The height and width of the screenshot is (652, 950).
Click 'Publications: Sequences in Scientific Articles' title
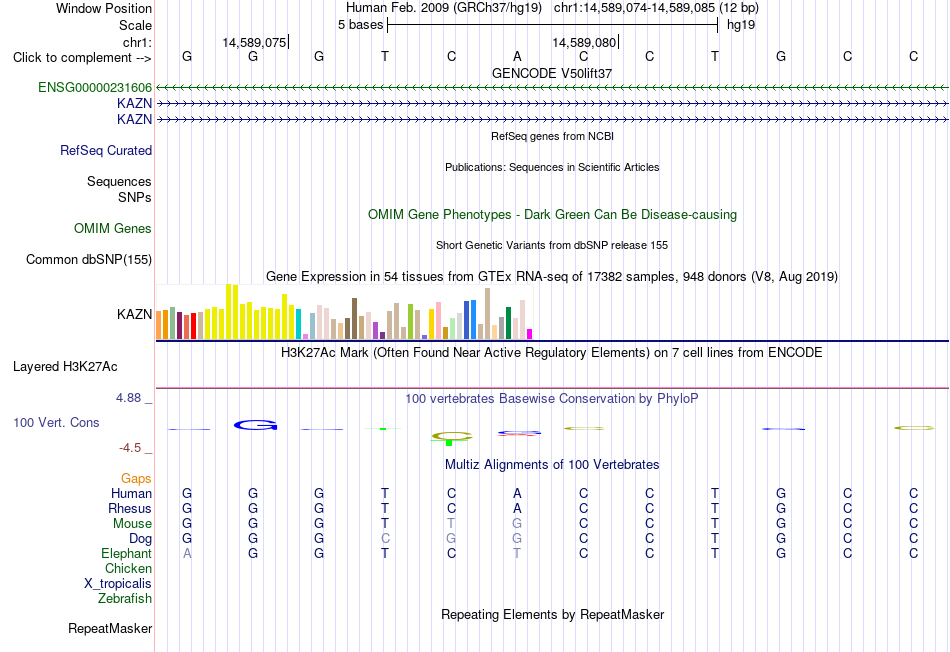coord(552,167)
